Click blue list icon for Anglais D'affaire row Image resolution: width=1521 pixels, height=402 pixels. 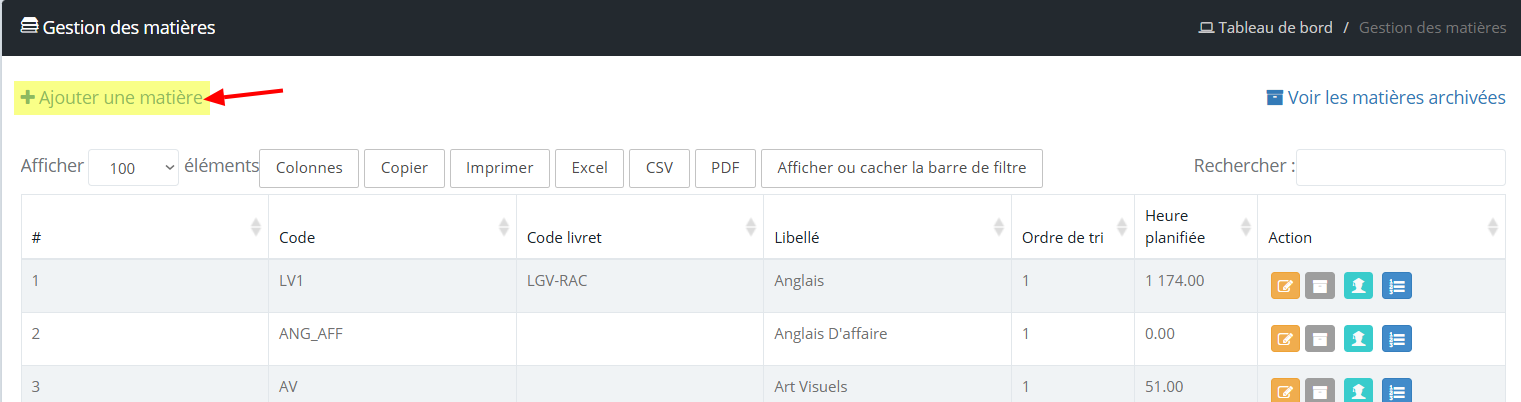tap(1397, 339)
